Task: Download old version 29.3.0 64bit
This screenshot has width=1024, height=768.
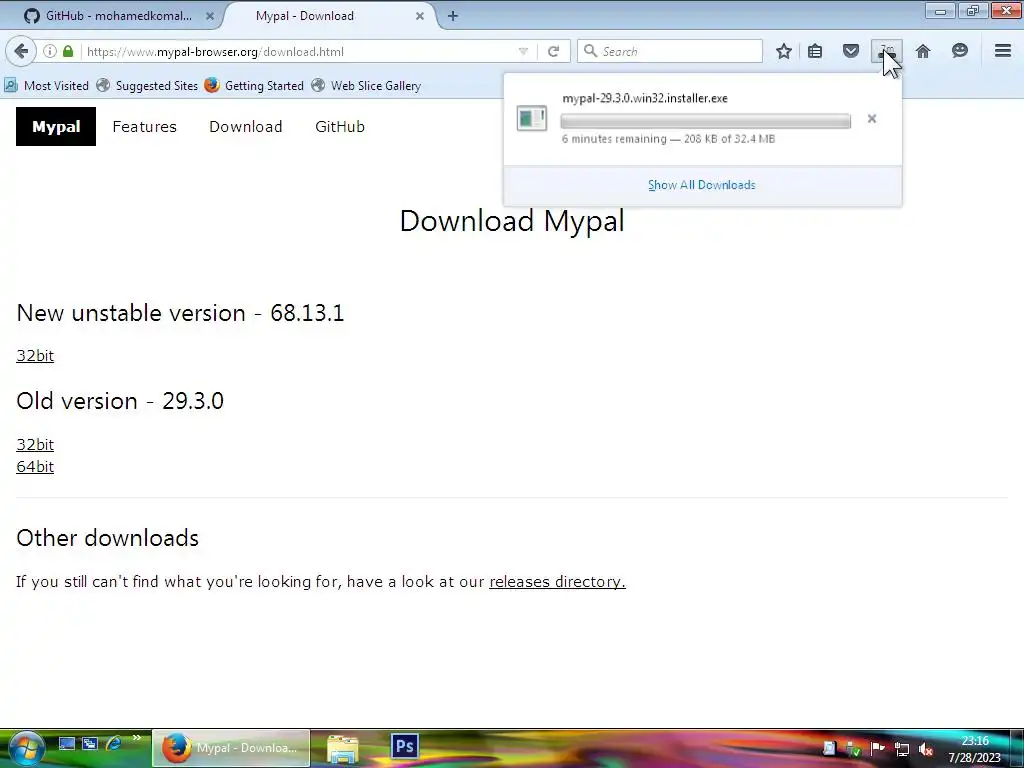Action: (x=35, y=466)
